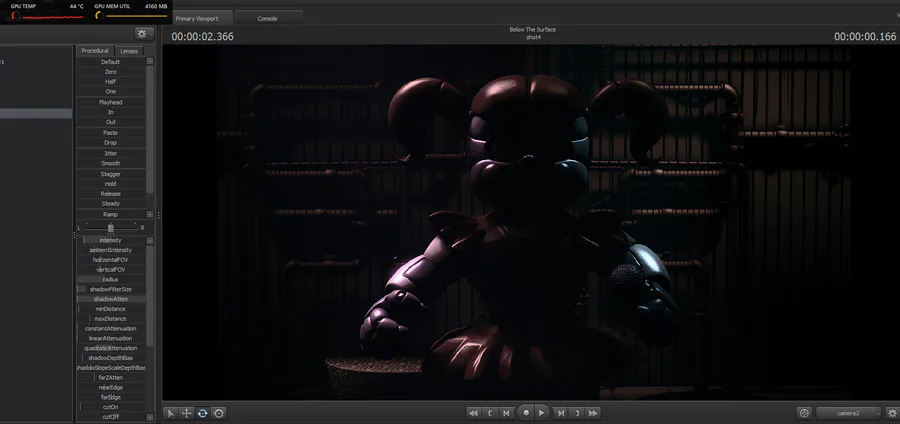This screenshot has width=900, height=424.
Task: Apply the Hold preset
Action: point(111,184)
